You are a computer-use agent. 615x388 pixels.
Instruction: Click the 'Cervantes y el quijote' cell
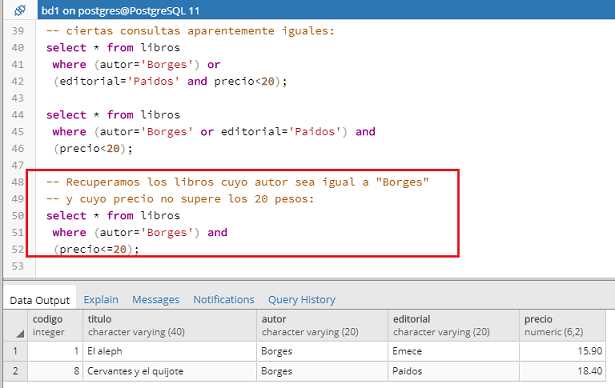[x=170, y=371]
